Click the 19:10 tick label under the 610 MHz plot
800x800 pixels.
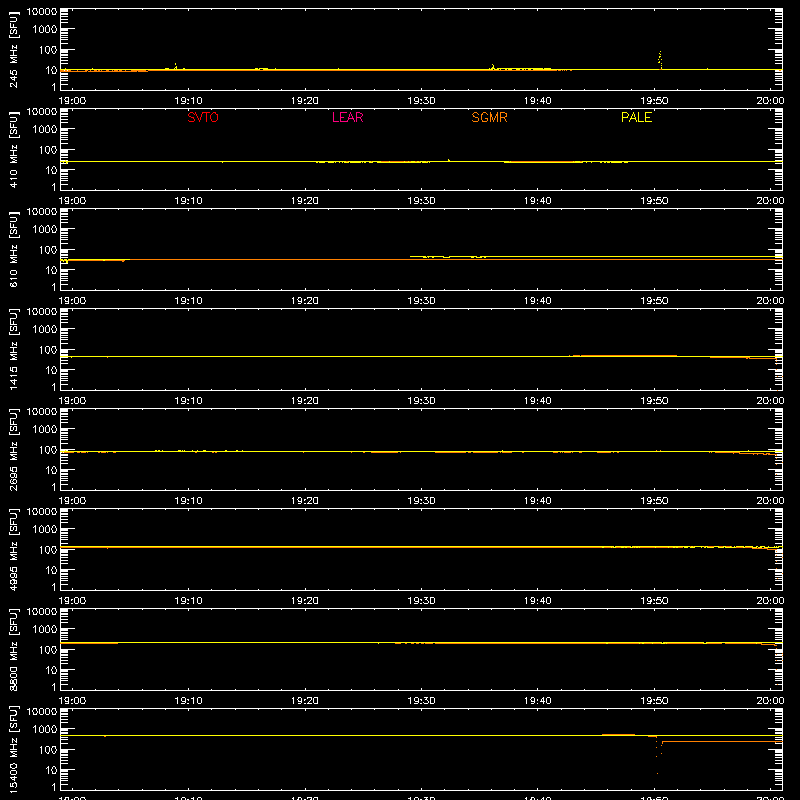(188, 301)
